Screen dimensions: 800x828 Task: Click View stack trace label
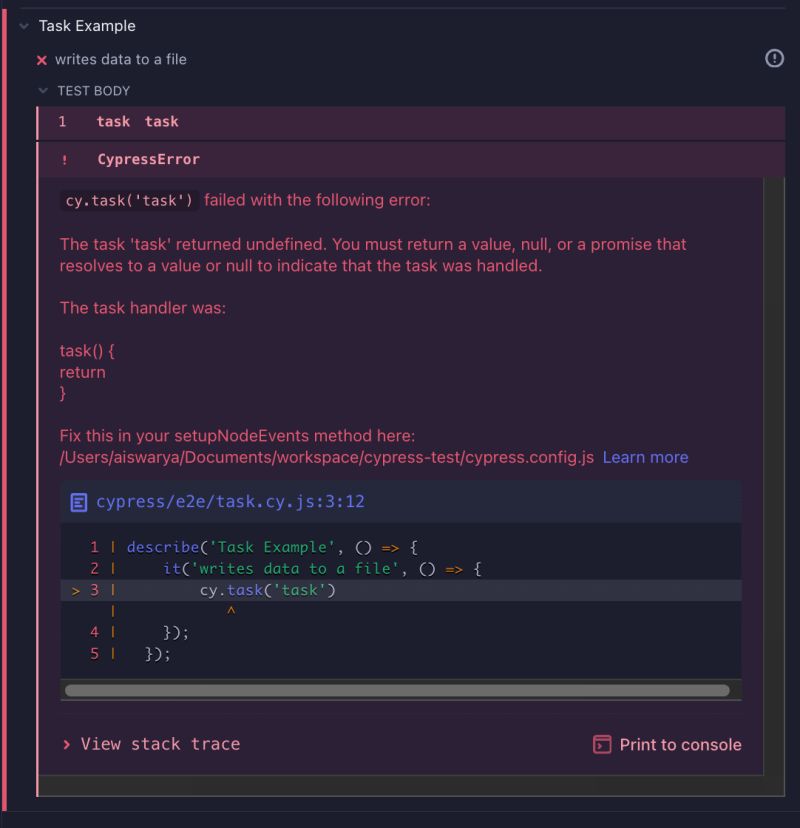click(161, 745)
